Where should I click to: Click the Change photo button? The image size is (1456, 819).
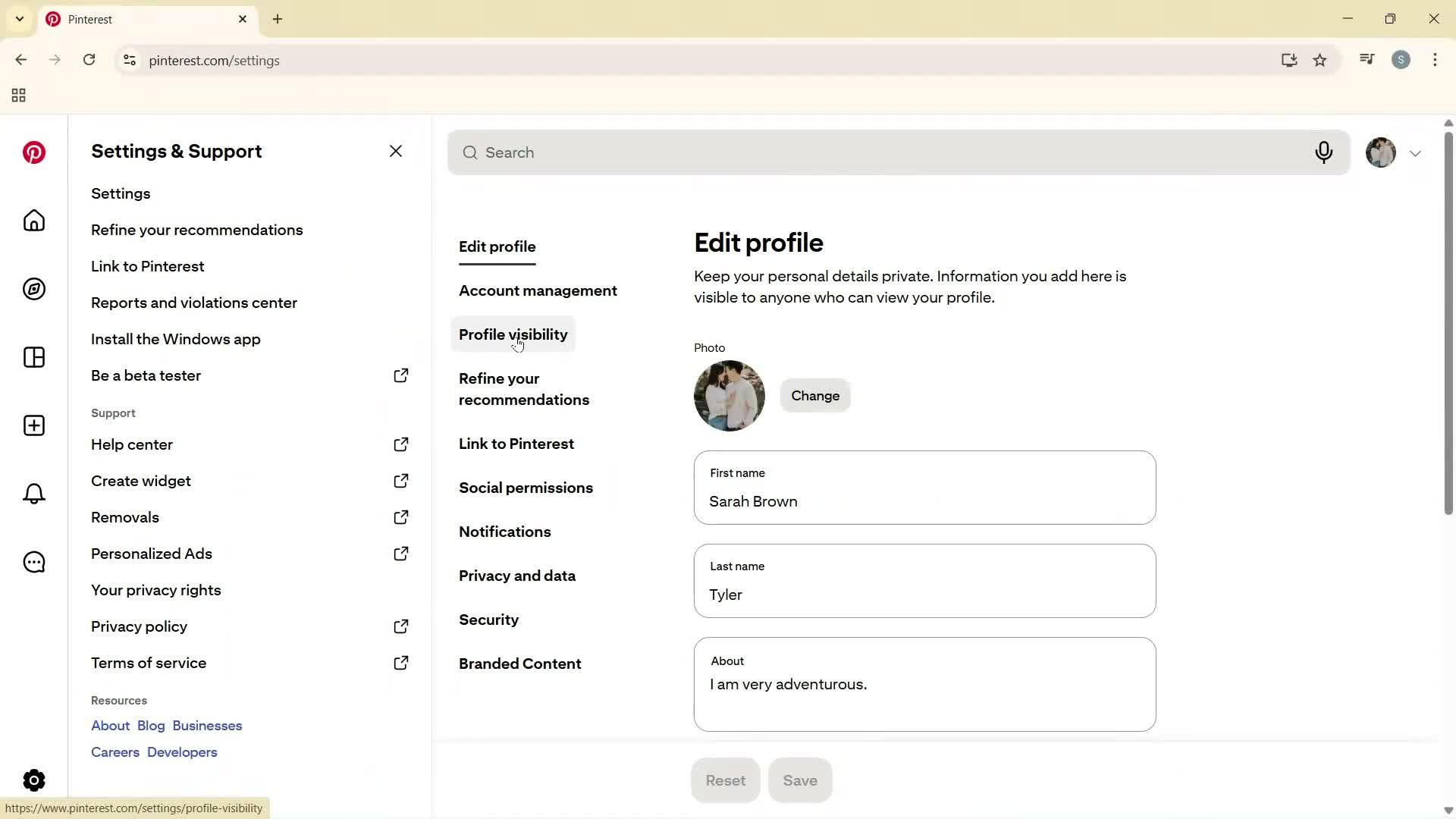pyautogui.click(x=814, y=395)
